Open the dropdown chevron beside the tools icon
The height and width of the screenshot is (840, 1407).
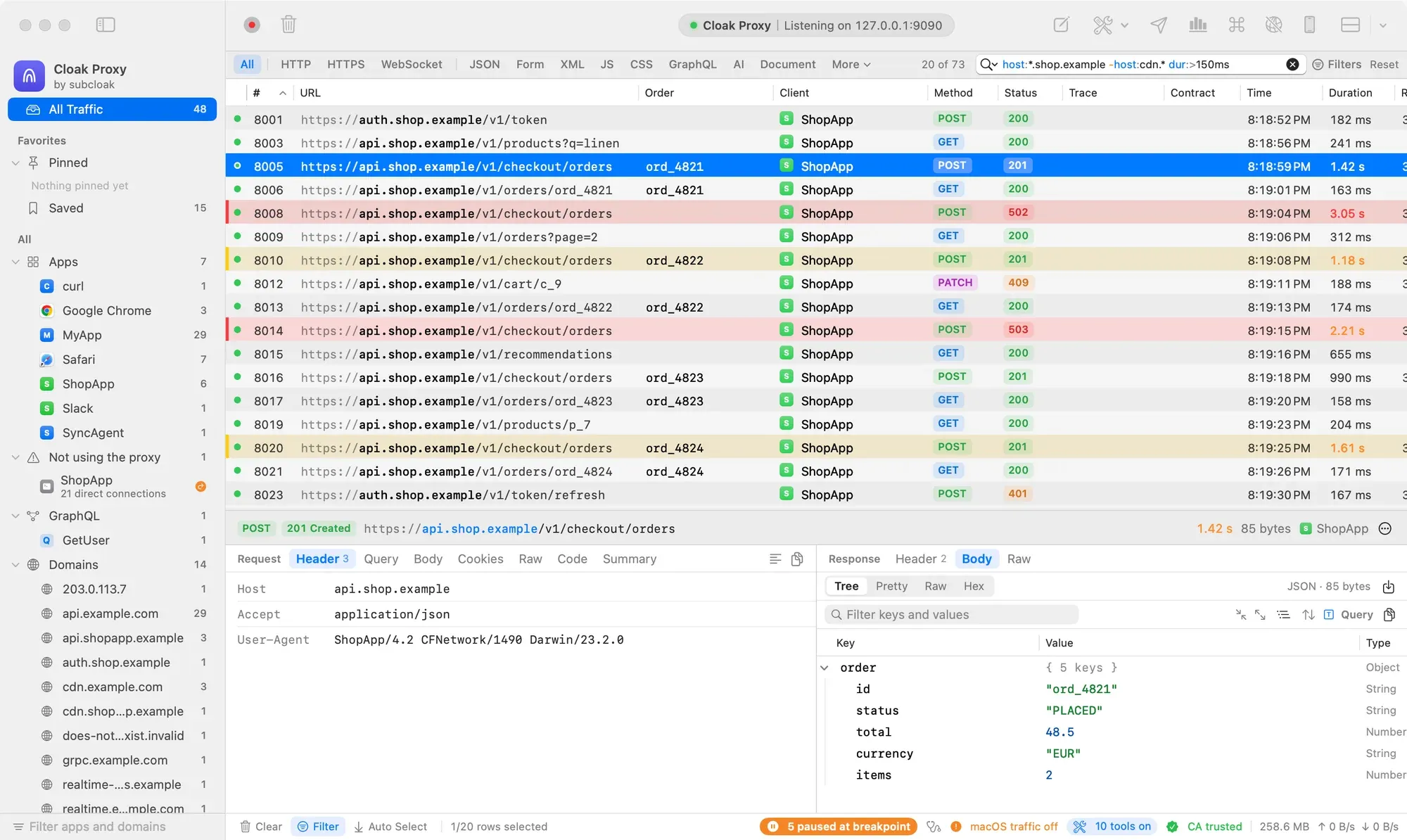1124,25
